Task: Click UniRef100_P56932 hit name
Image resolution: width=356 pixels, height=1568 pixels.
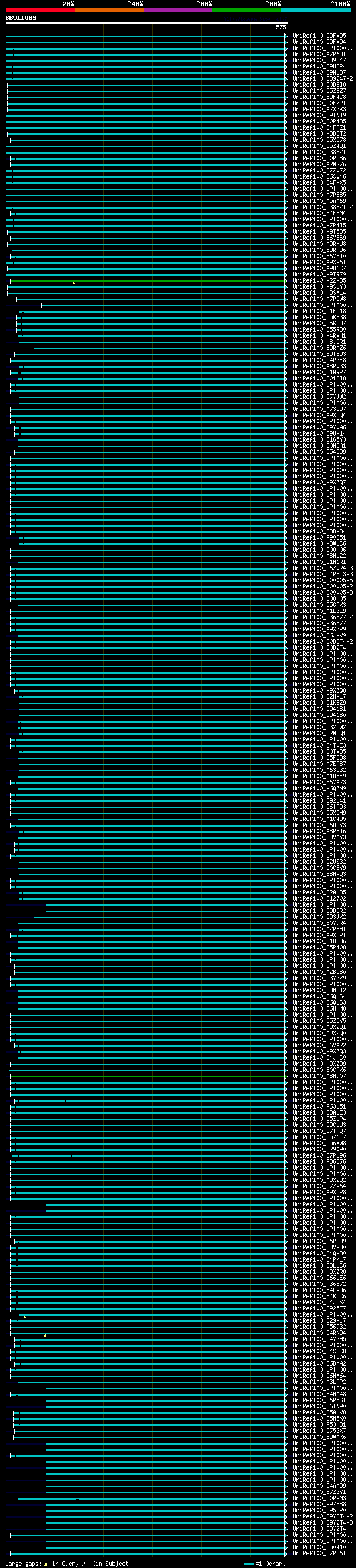Action: click(319, 1327)
